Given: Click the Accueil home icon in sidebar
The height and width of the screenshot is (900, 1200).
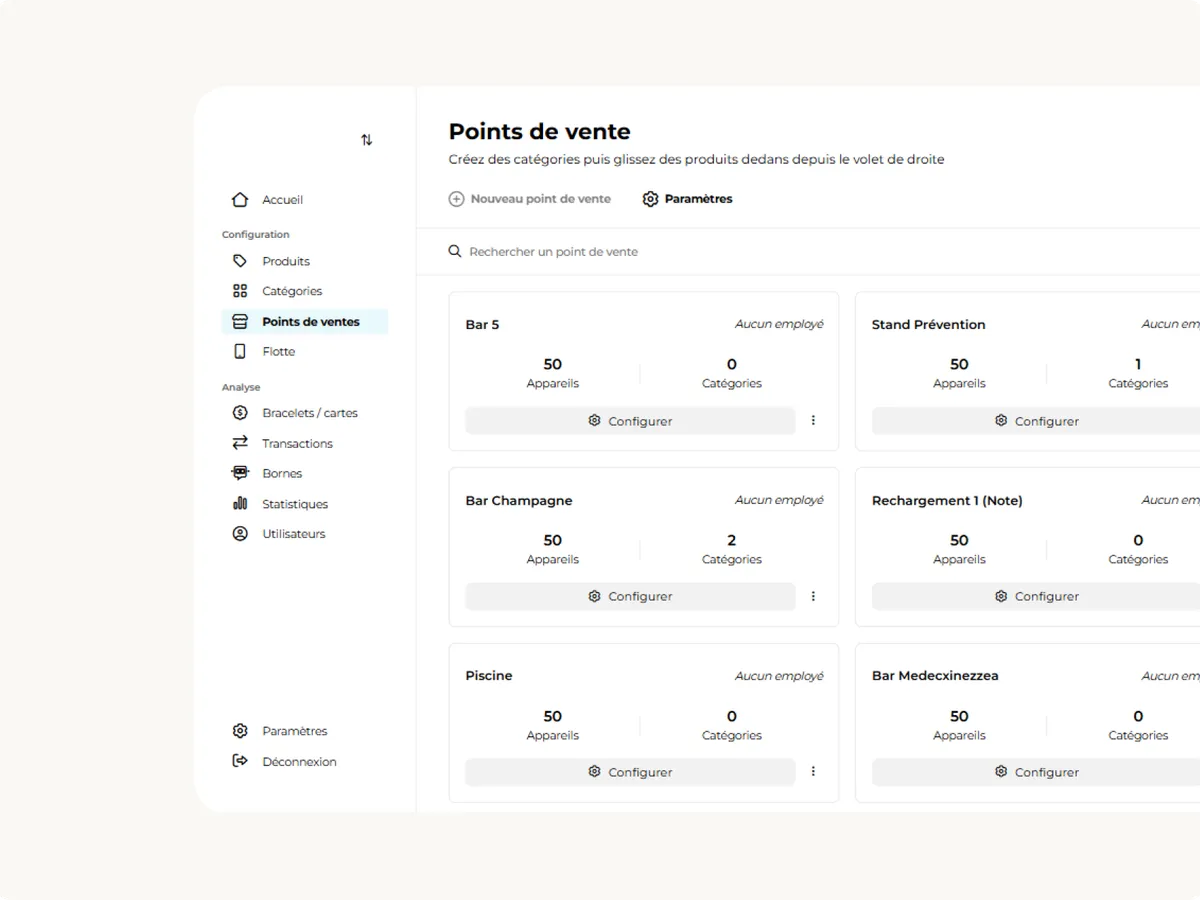Looking at the screenshot, I should point(240,200).
